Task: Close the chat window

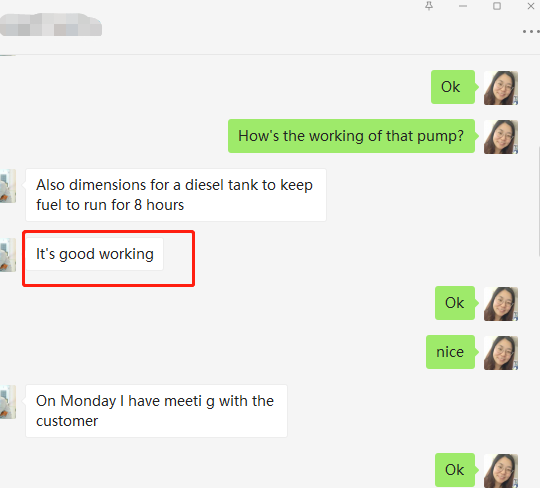Action: pos(531,6)
